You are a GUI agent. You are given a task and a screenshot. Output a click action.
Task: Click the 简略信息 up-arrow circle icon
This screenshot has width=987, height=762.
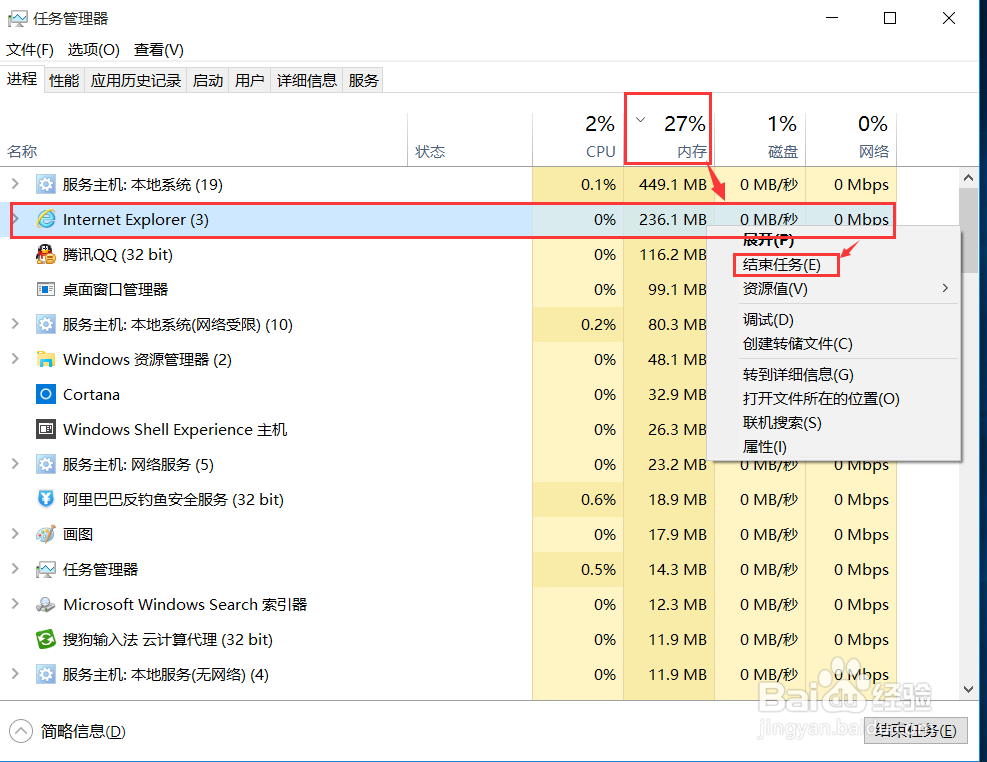[x=21, y=731]
